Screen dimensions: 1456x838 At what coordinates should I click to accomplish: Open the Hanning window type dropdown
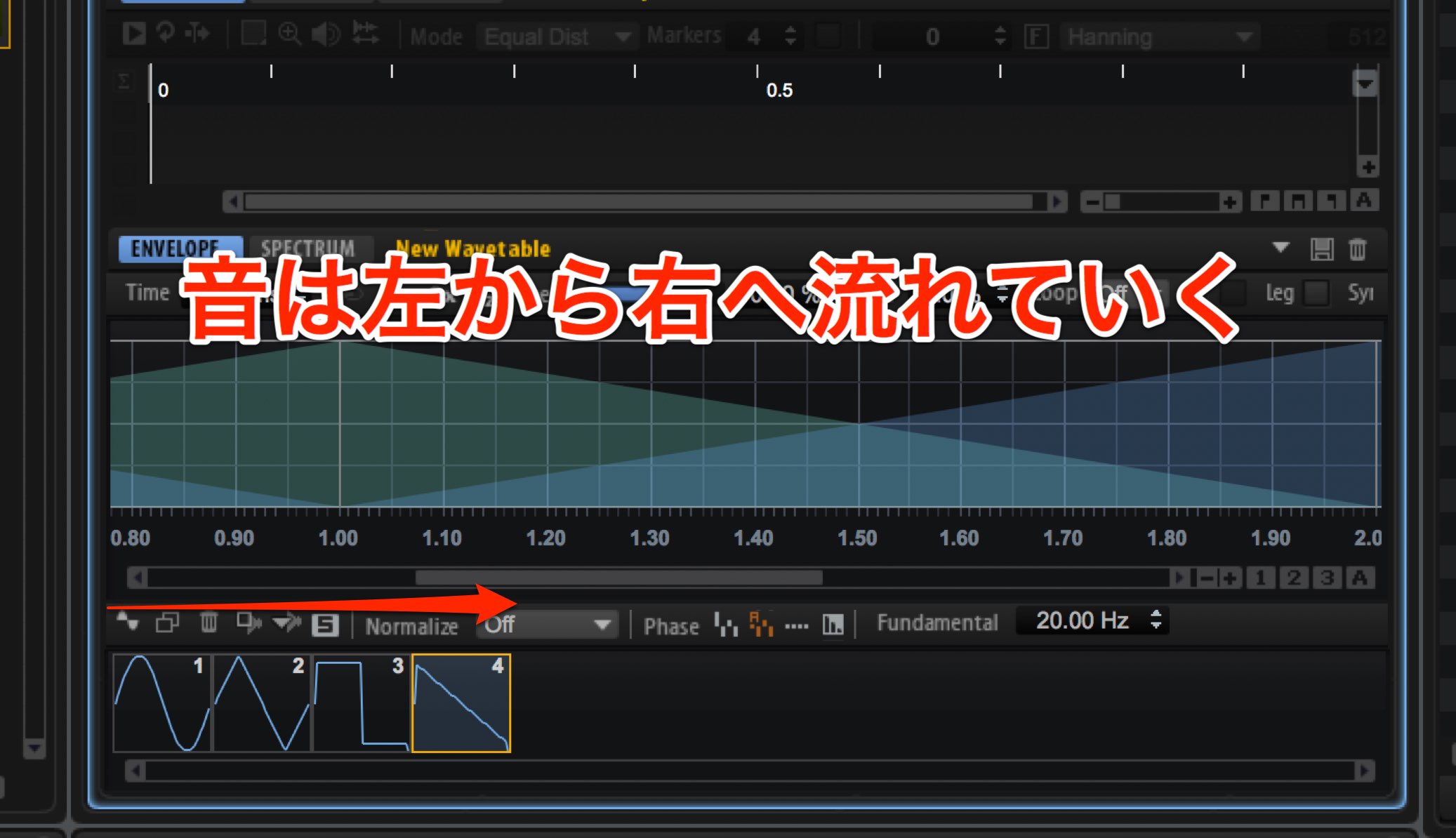click(x=1160, y=36)
